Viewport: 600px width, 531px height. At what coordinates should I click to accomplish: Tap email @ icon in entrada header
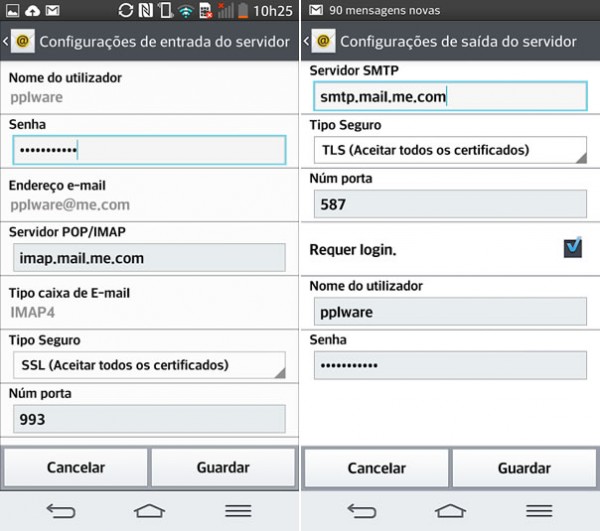tap(23, 41)
